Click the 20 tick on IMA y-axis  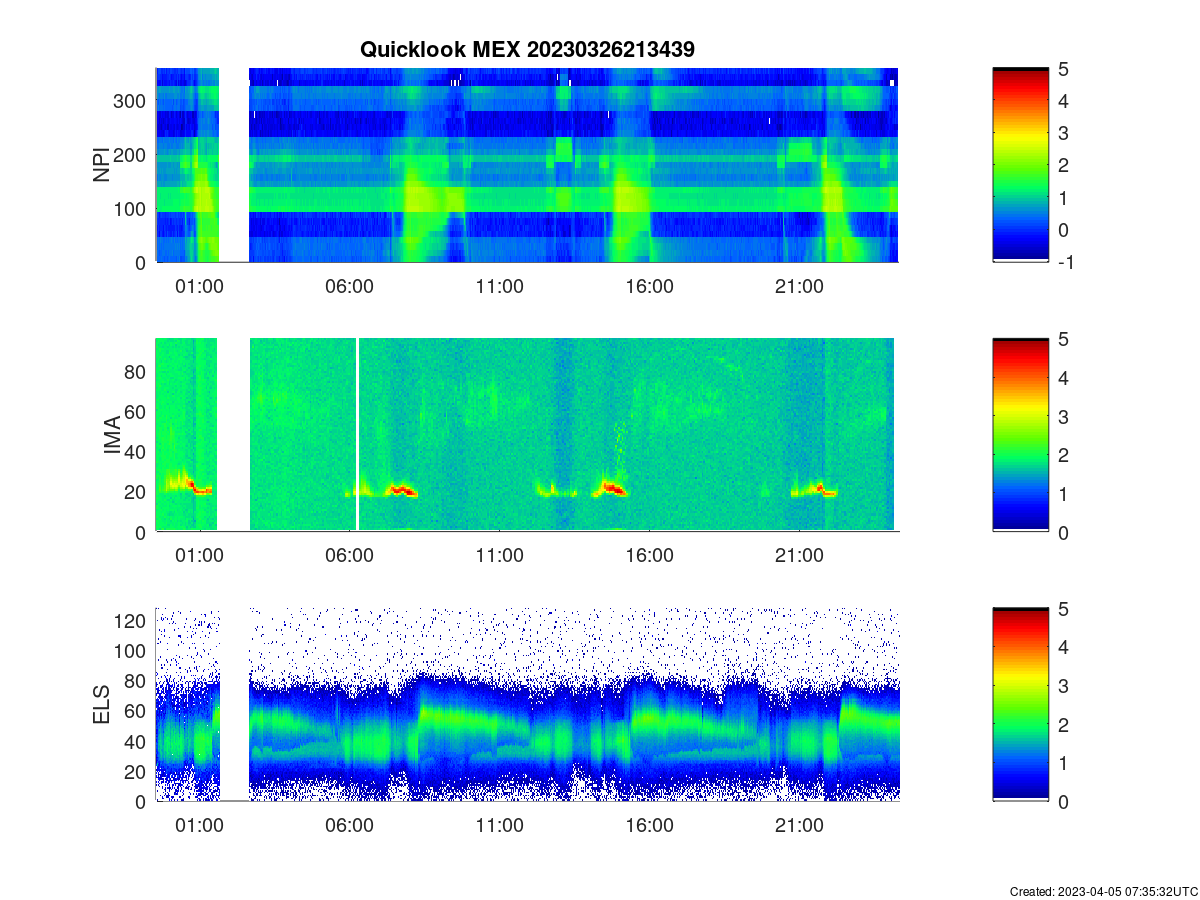137,492
